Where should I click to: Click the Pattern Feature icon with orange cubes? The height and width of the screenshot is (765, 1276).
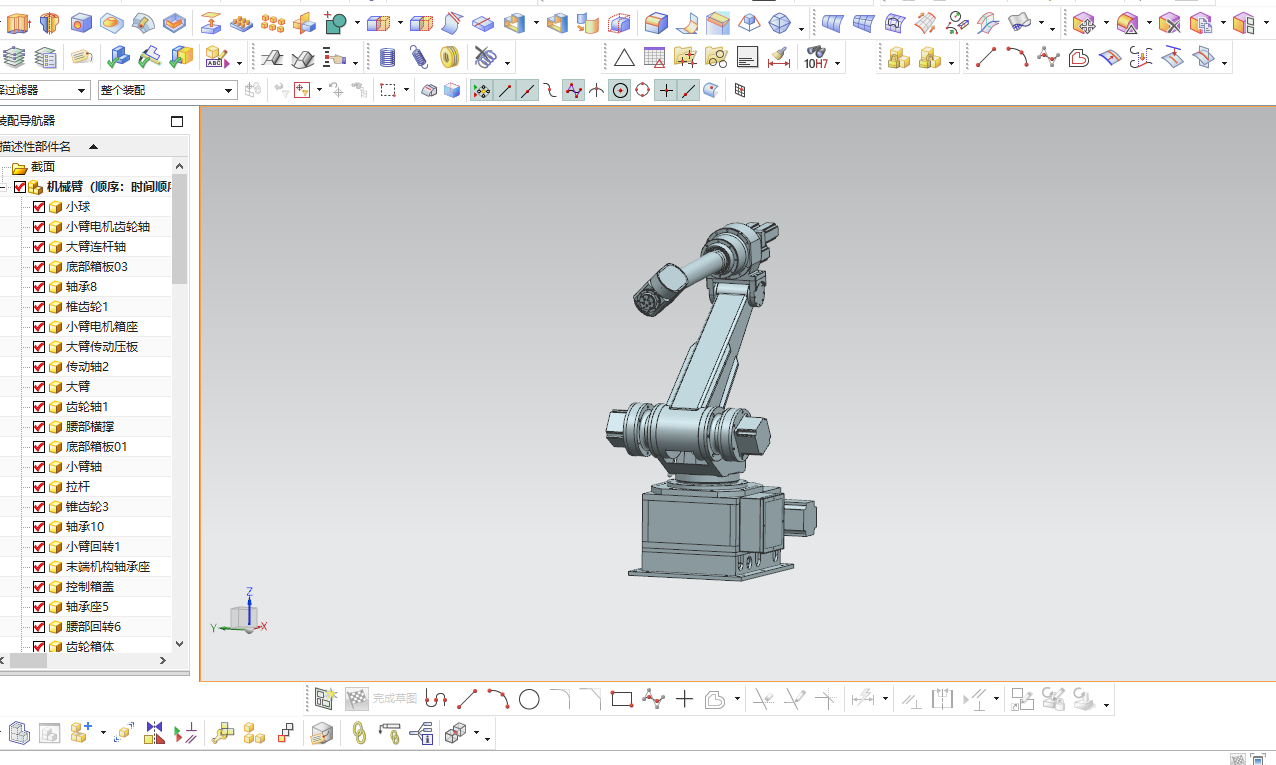(x=273, y=22)
